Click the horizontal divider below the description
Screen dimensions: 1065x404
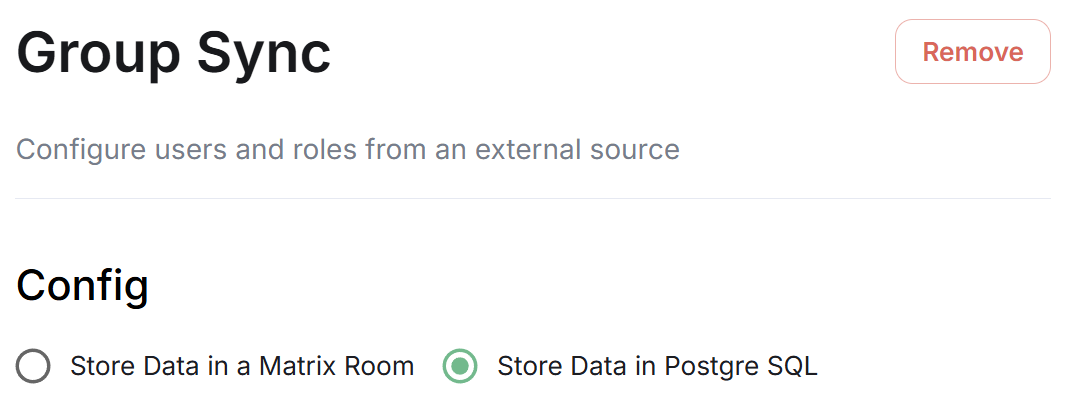pyautogui.click(x=532, y=198)
